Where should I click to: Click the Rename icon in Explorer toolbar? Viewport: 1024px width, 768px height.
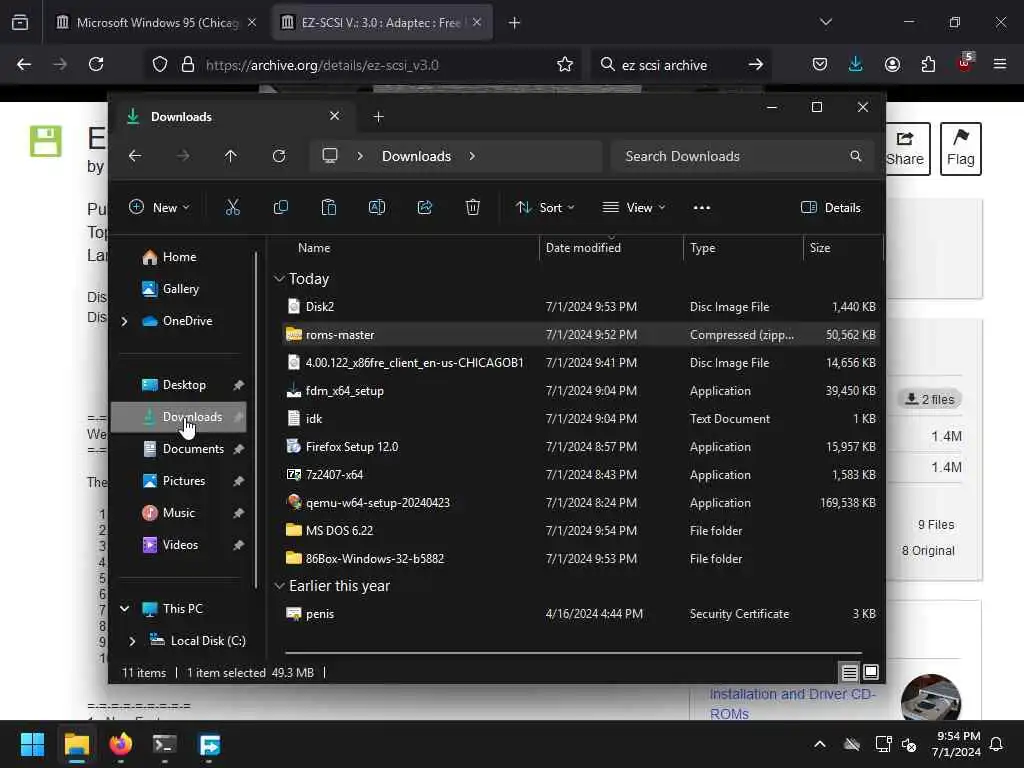[377, 208]
